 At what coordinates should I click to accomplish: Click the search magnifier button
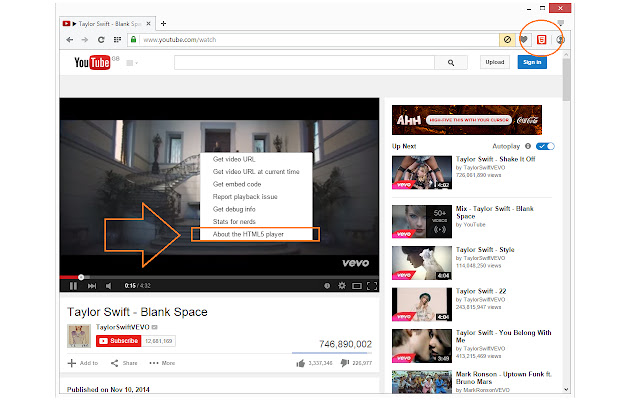point(451,62)
